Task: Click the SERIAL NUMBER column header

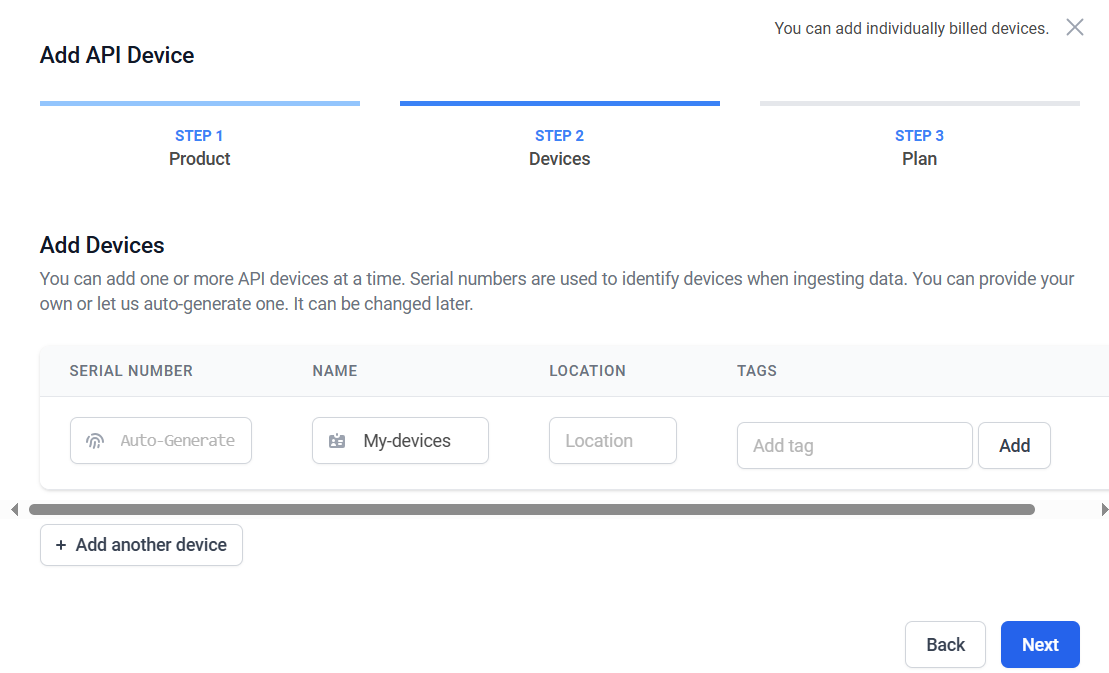Action: click(x=131, y=371)
